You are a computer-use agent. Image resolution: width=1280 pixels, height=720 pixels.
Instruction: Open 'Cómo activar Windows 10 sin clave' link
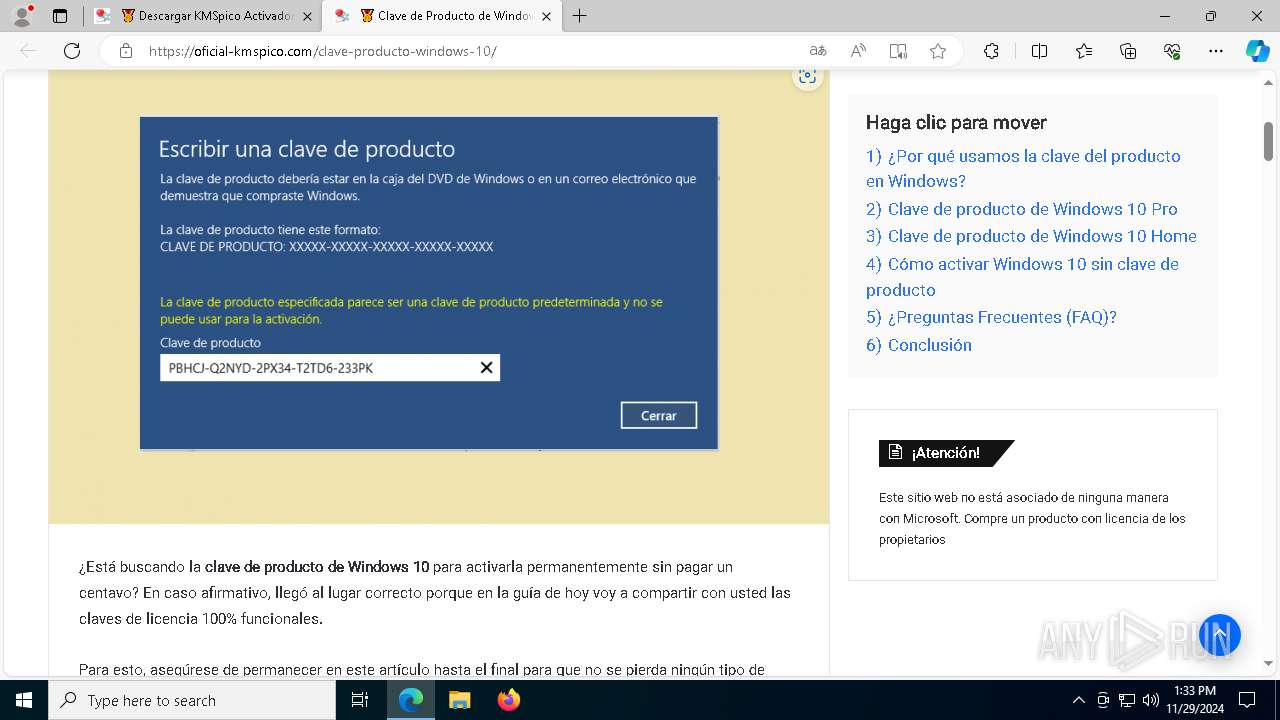1022,277
